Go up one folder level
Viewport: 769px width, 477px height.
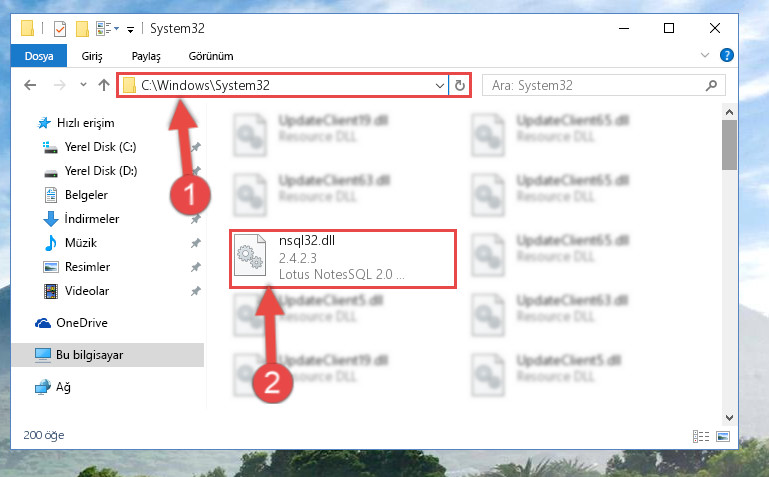[103, 85]
